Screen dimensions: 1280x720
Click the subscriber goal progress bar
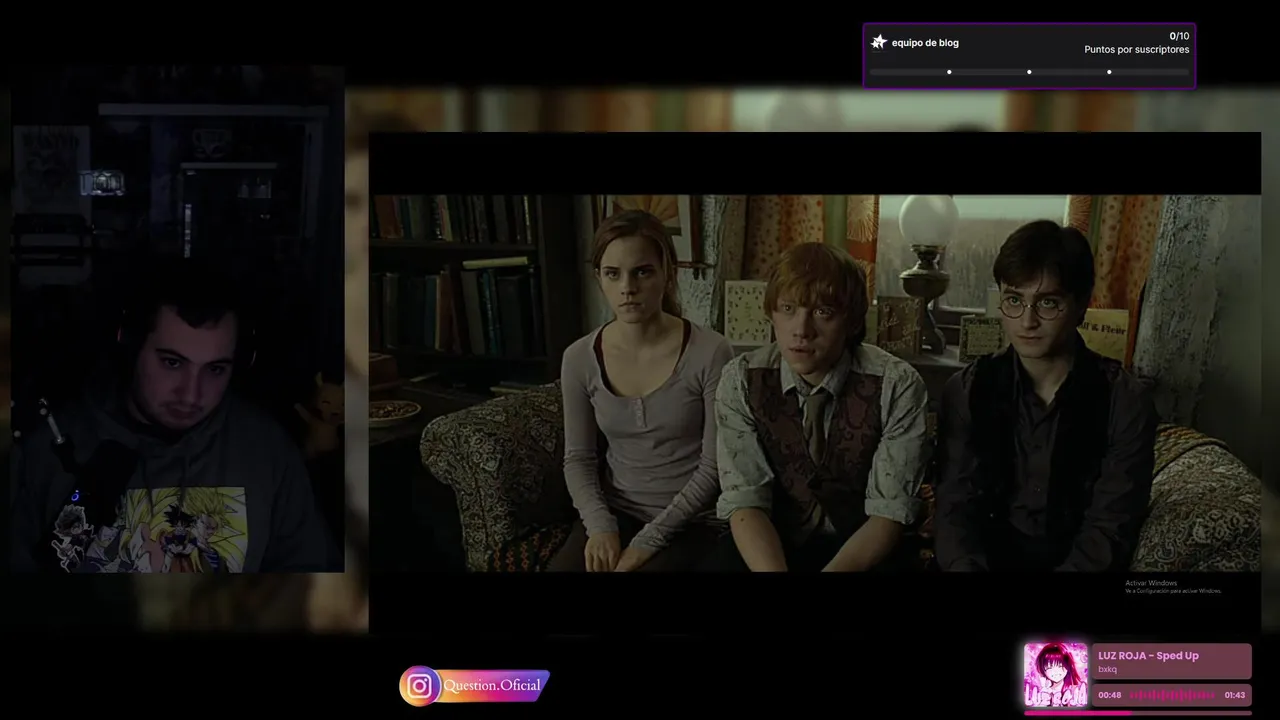click(x=1029, y=72)
